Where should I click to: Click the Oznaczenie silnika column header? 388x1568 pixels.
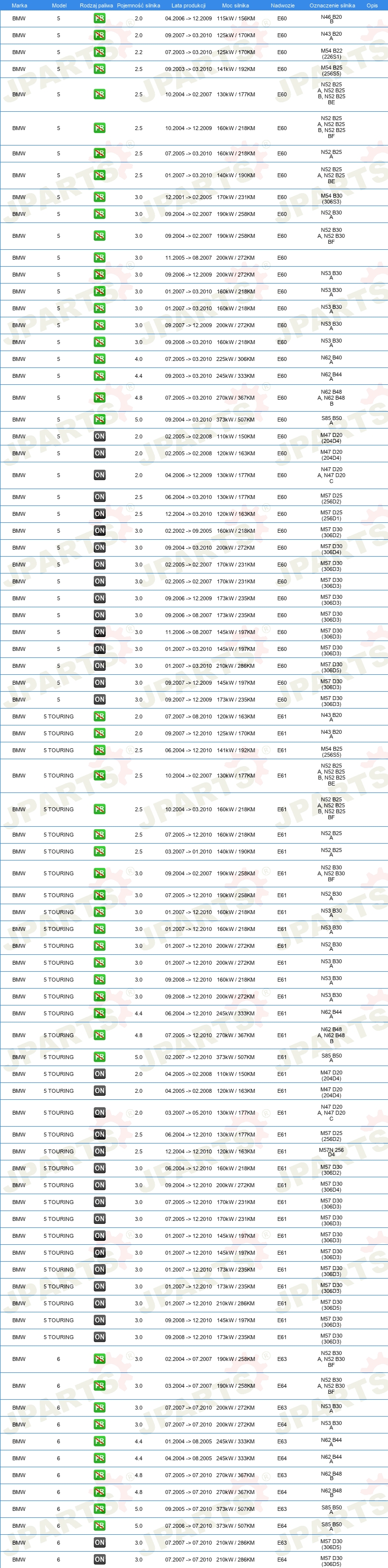click(x=332, y=5)
